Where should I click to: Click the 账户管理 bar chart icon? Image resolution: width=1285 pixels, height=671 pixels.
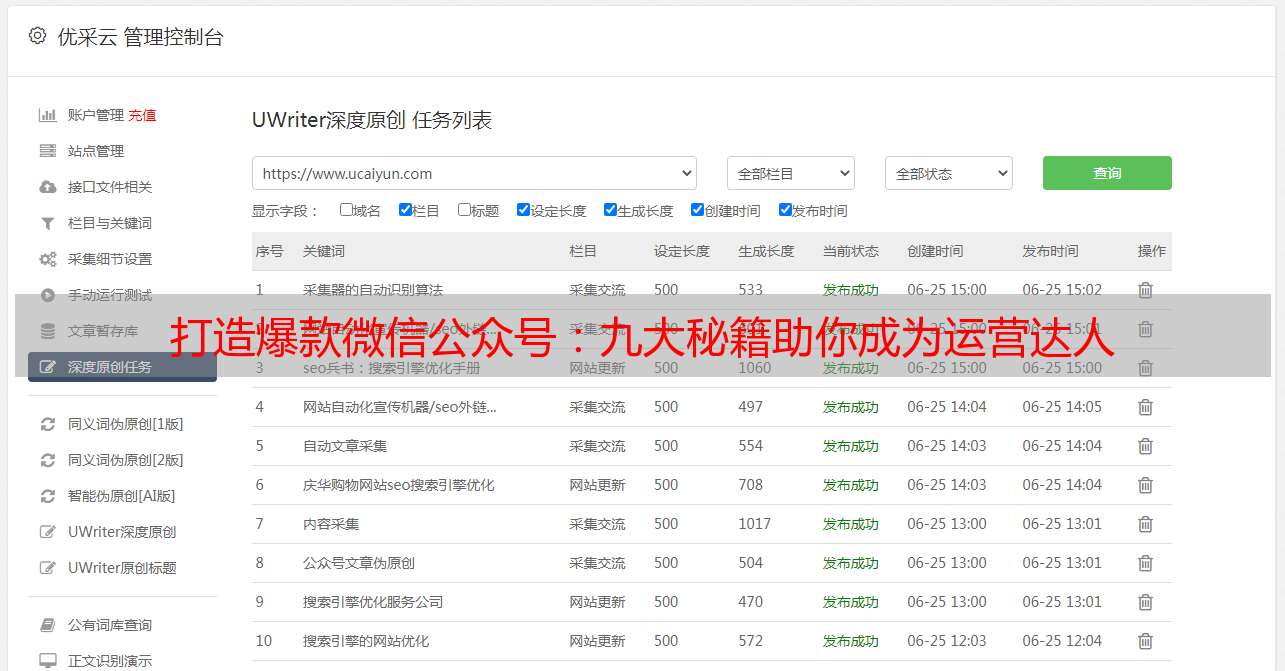point(47,115)
